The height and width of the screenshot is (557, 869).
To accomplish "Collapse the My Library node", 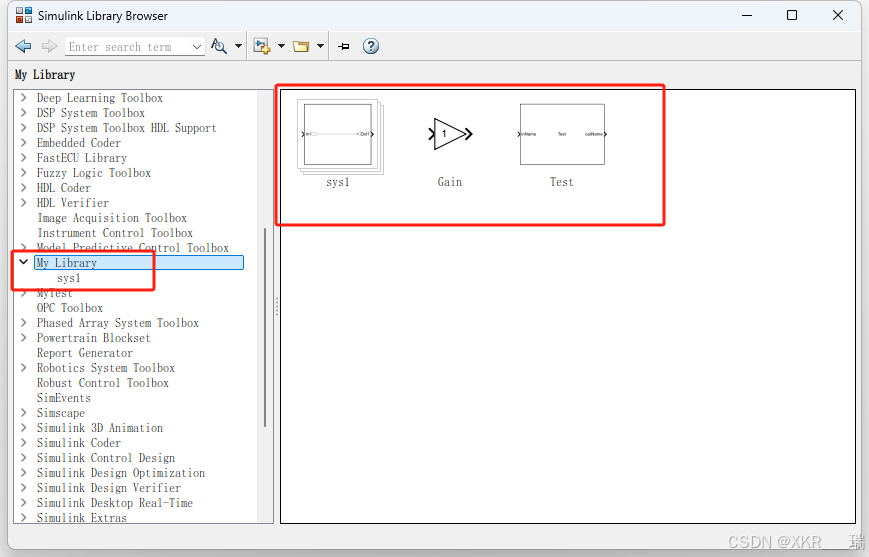I will click(23, 262).
